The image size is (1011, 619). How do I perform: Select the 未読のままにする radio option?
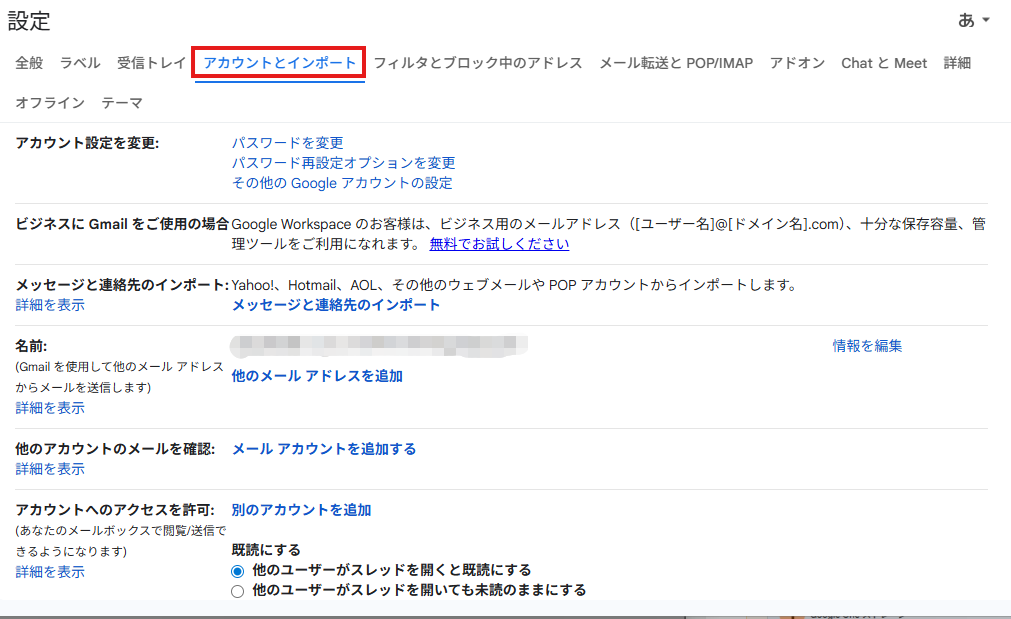(x=237, y=590)
